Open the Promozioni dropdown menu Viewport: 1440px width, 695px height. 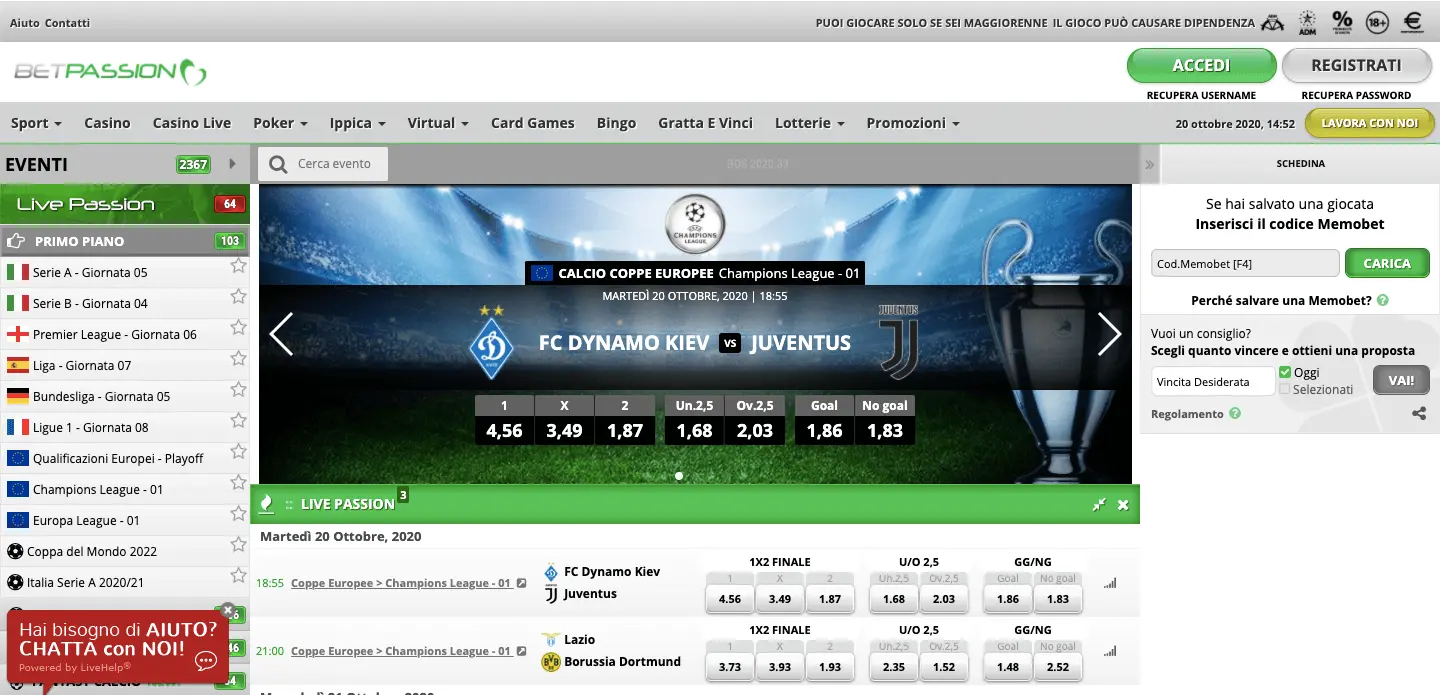913,123
